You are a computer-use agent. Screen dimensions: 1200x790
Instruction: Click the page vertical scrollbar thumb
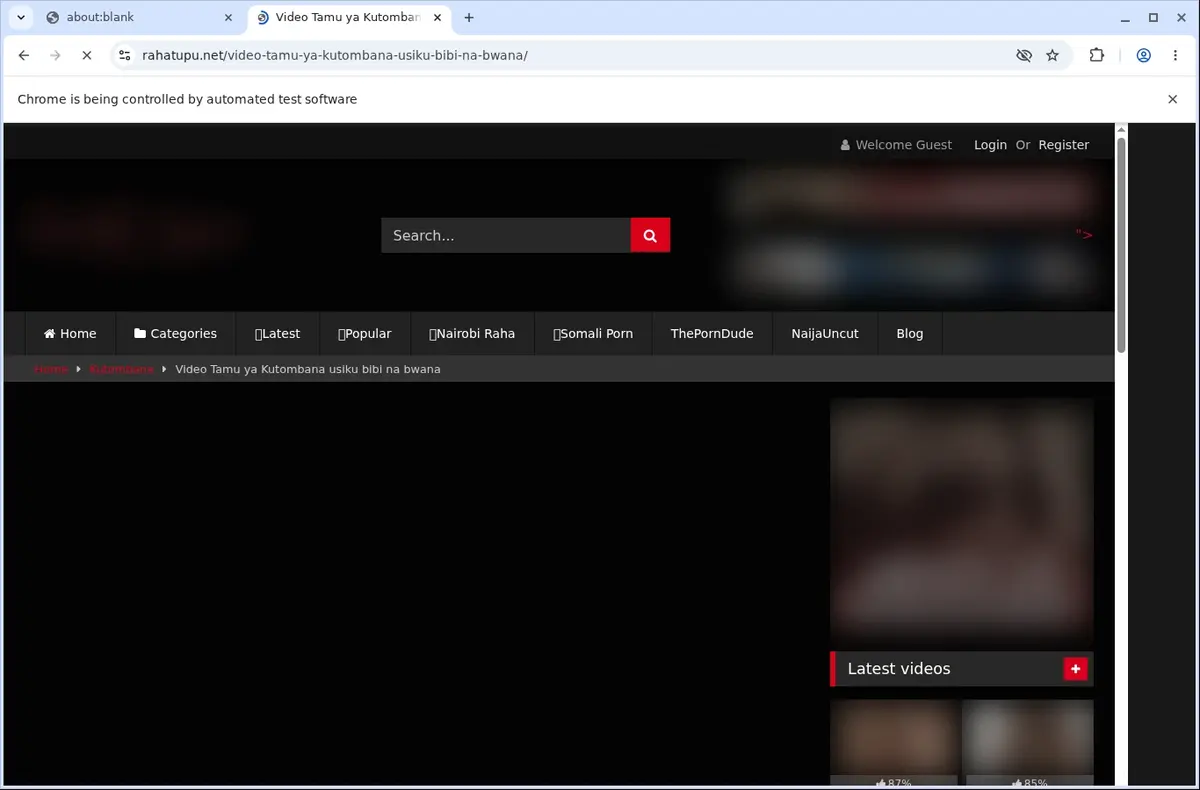point(1121,245)
